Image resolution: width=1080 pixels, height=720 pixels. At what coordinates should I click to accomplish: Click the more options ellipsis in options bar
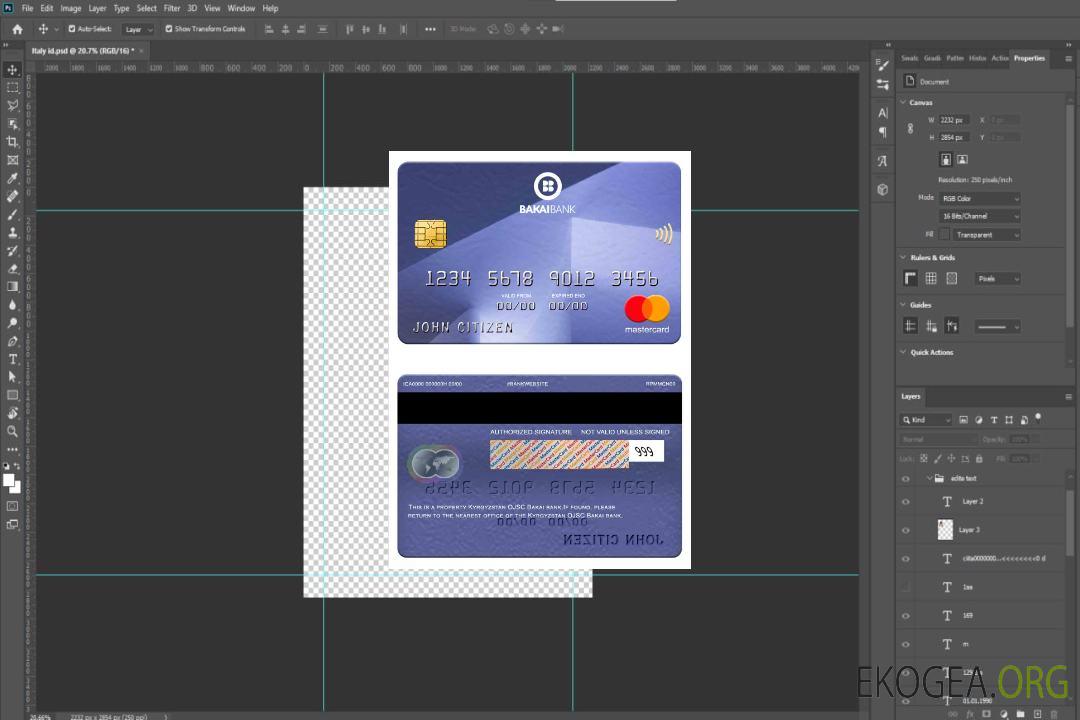[x=430, y=29]
